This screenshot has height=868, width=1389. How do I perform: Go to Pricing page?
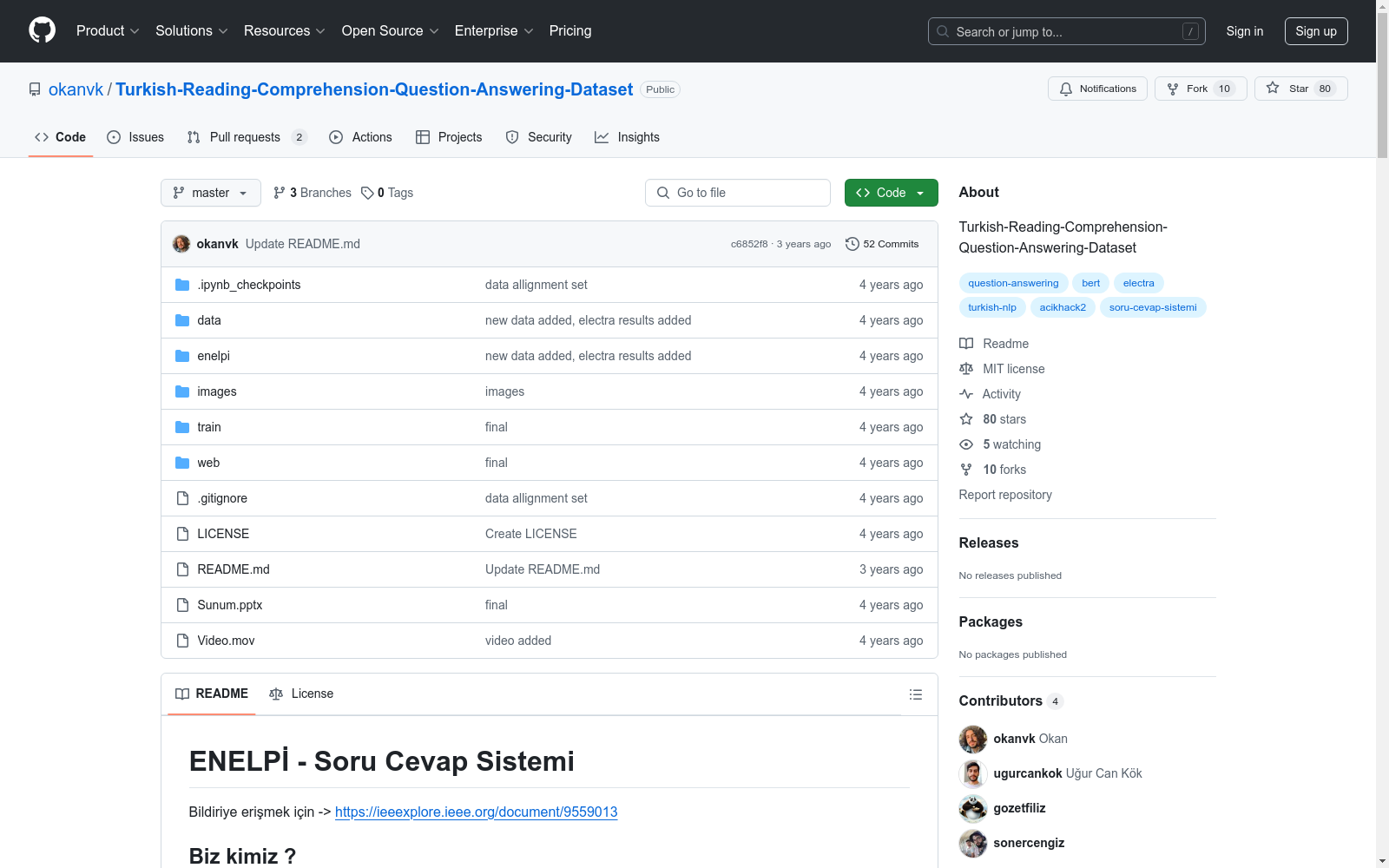(570, 31)
